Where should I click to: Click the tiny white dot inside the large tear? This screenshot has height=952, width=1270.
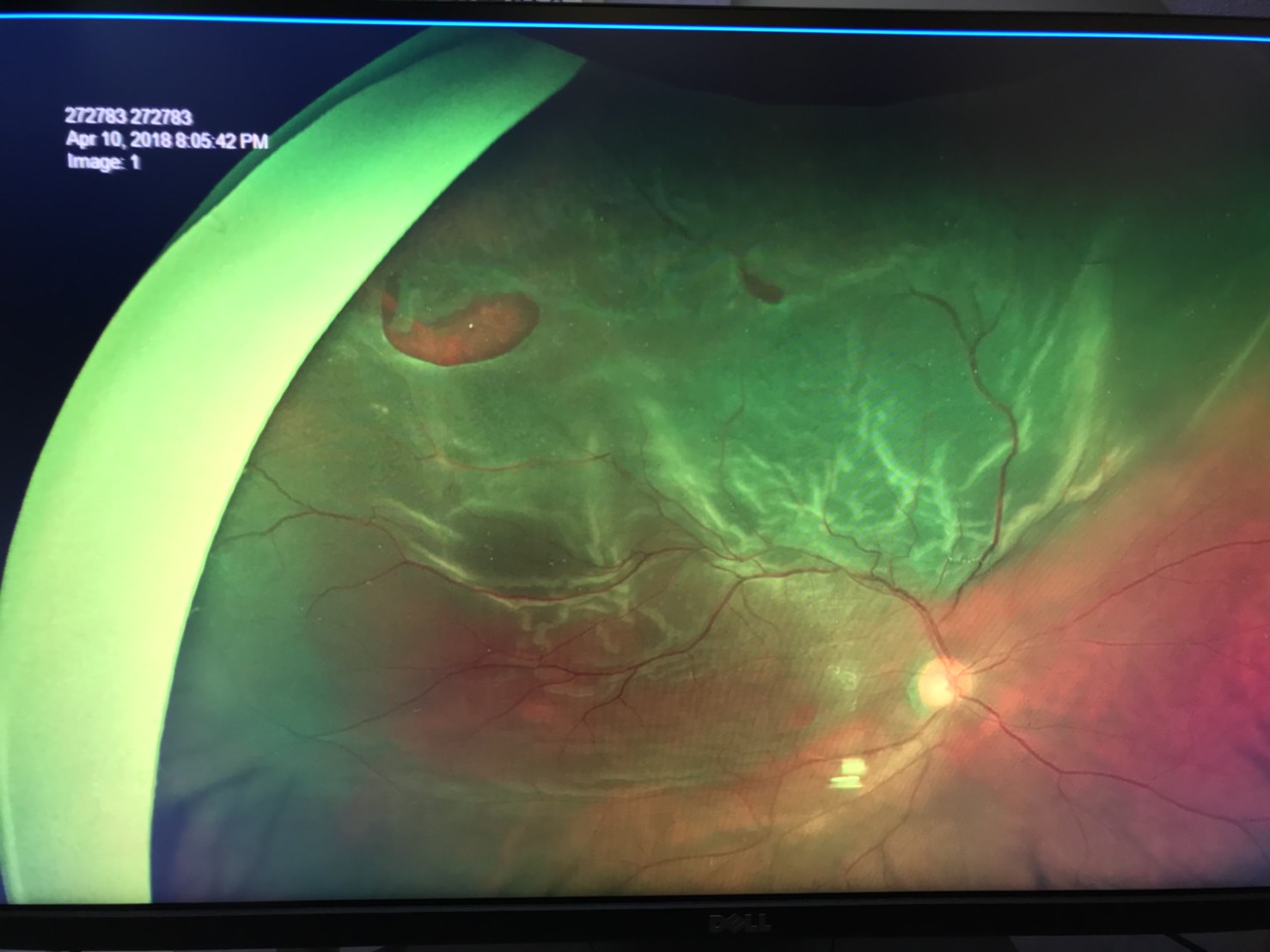(x=471, y=325)
